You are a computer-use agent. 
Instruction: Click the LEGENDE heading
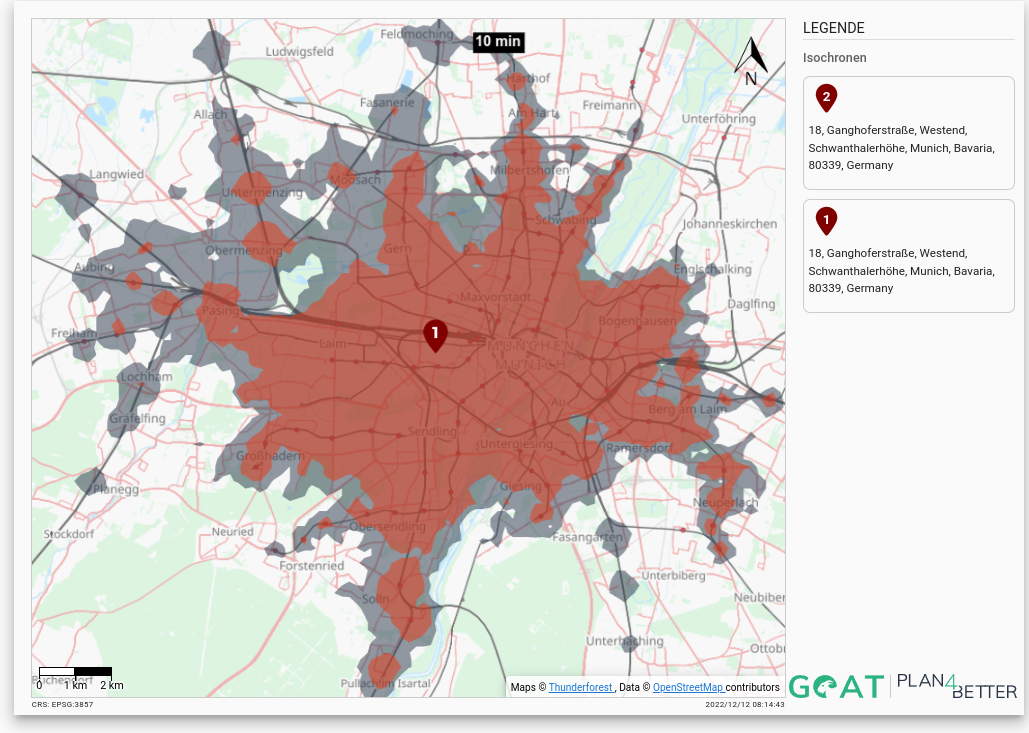(x=833, y=28)
